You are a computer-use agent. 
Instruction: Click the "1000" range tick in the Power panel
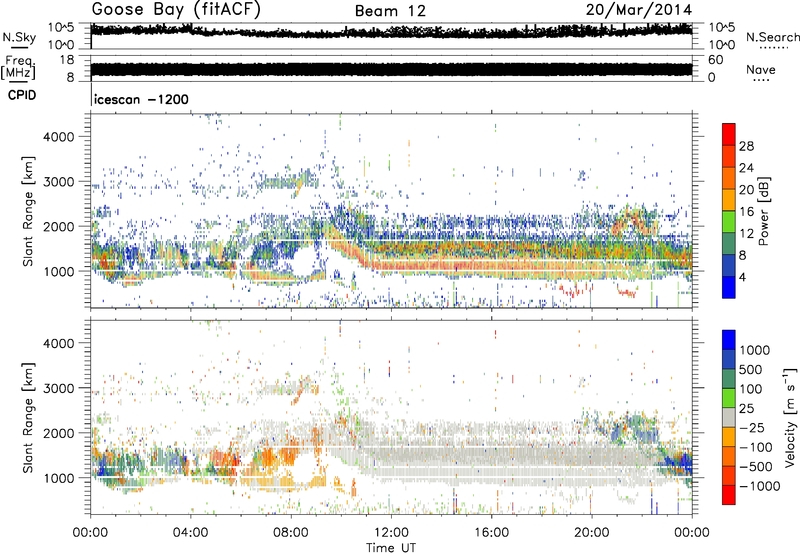(59, 271)
